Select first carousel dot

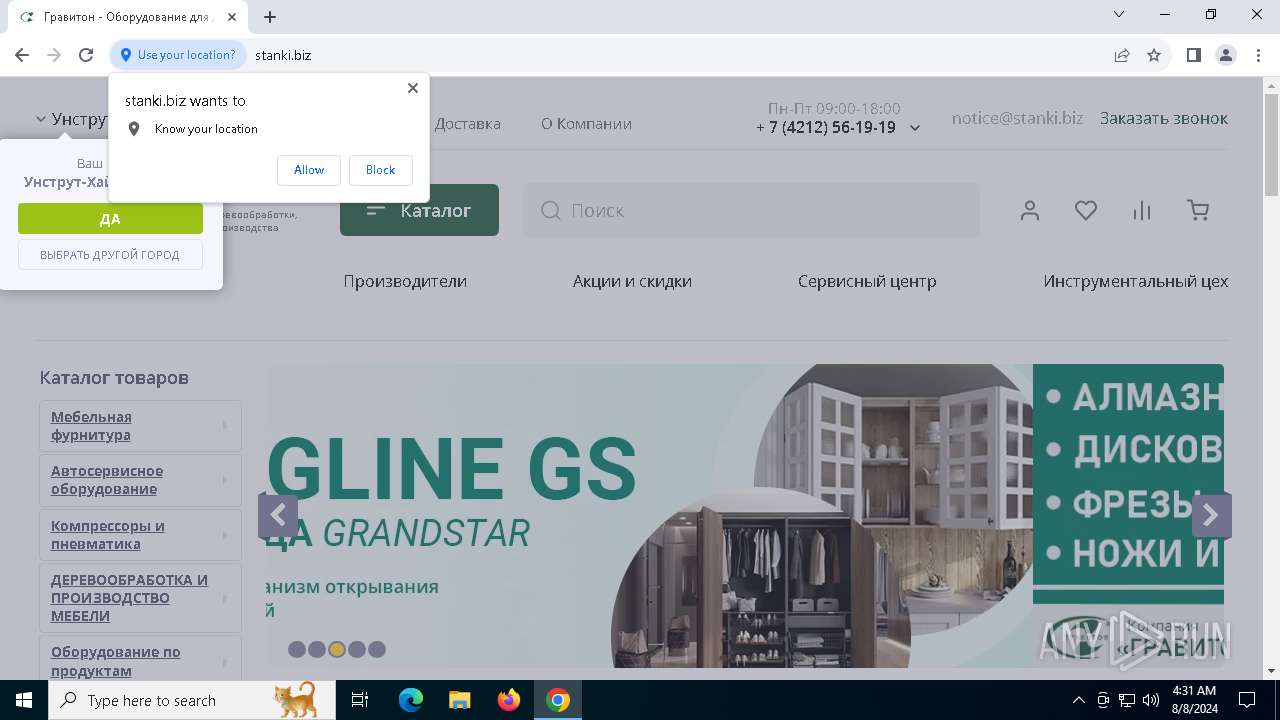[297, 650]
